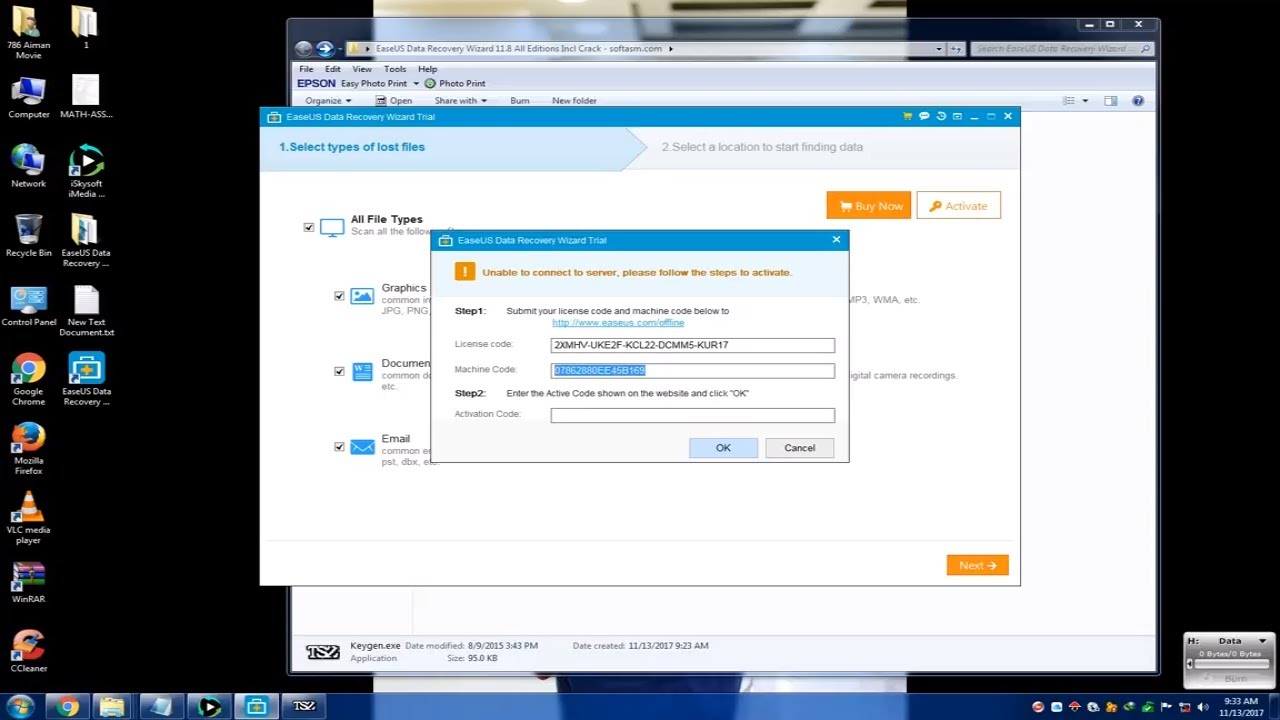Click File Explorer icon in the taskbar
This screenshot has width=1280, height=720.
tap(112, 707)
